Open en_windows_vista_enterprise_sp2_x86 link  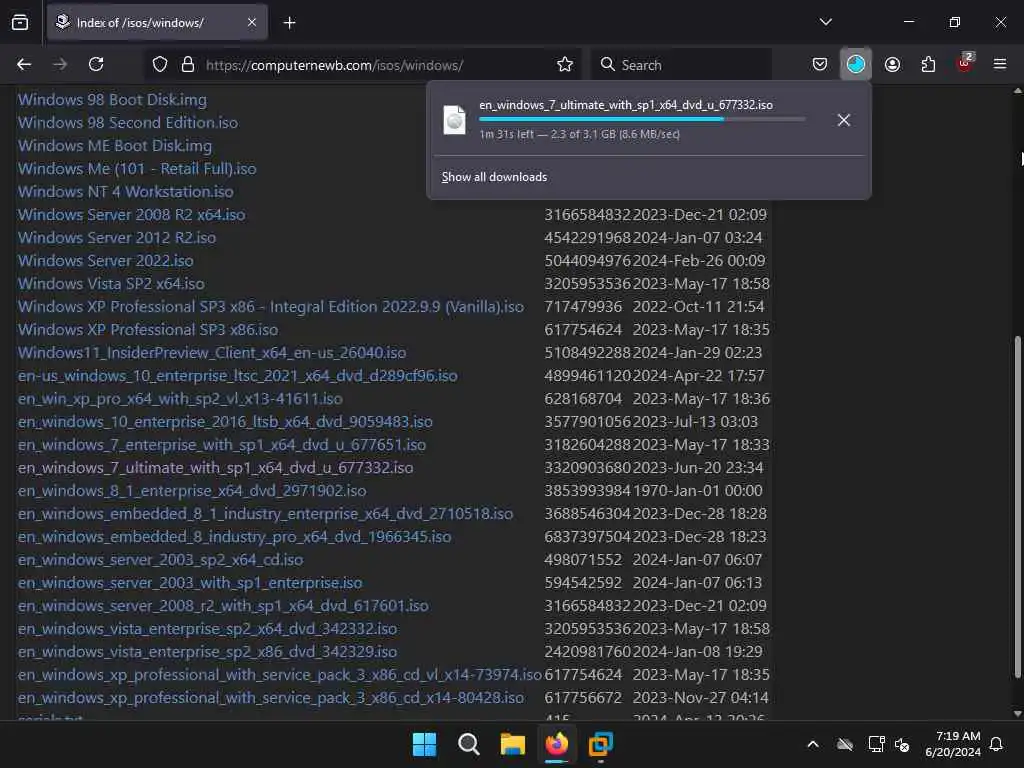tap(208, 651)
